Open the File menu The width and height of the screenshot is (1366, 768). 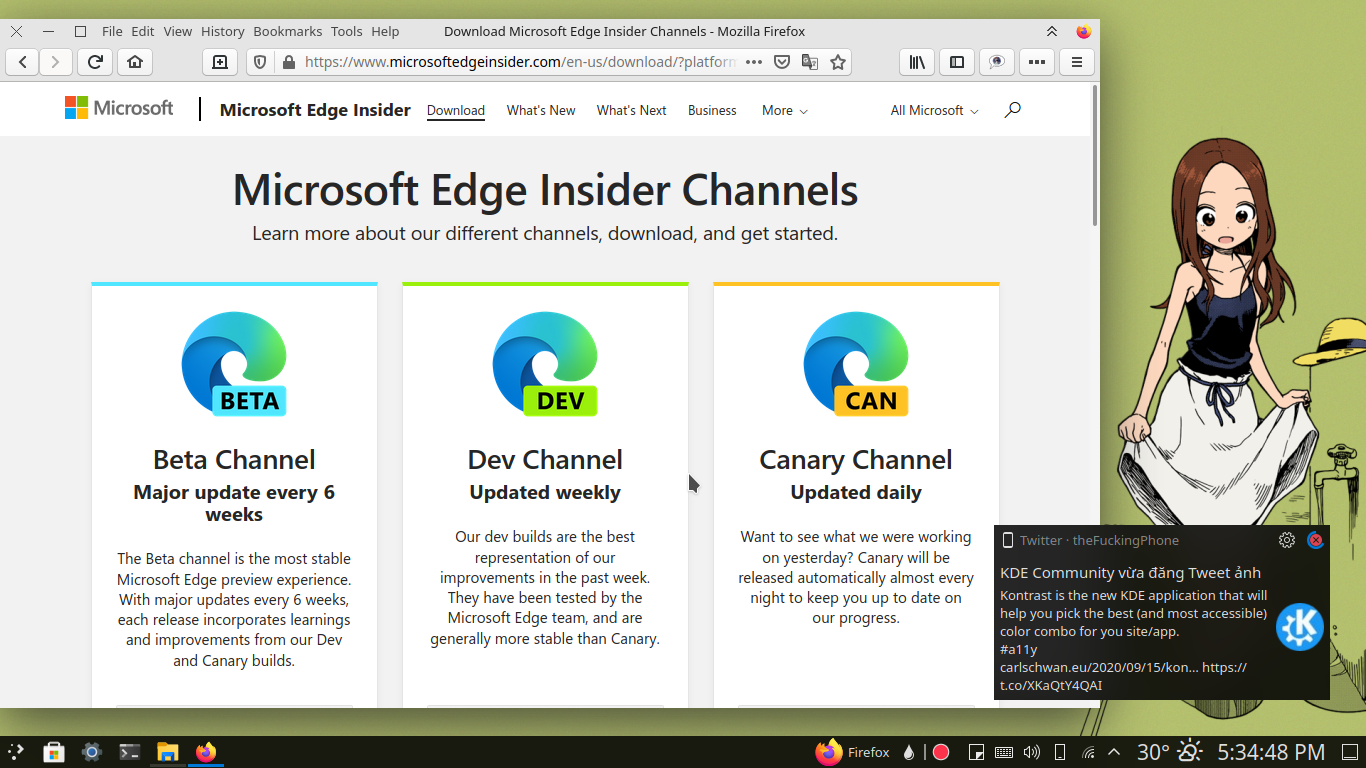click(x=112, y=31)
